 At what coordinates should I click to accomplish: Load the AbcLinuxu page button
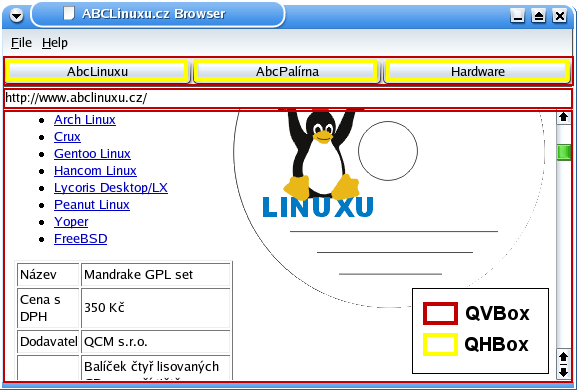pos(97,71)
